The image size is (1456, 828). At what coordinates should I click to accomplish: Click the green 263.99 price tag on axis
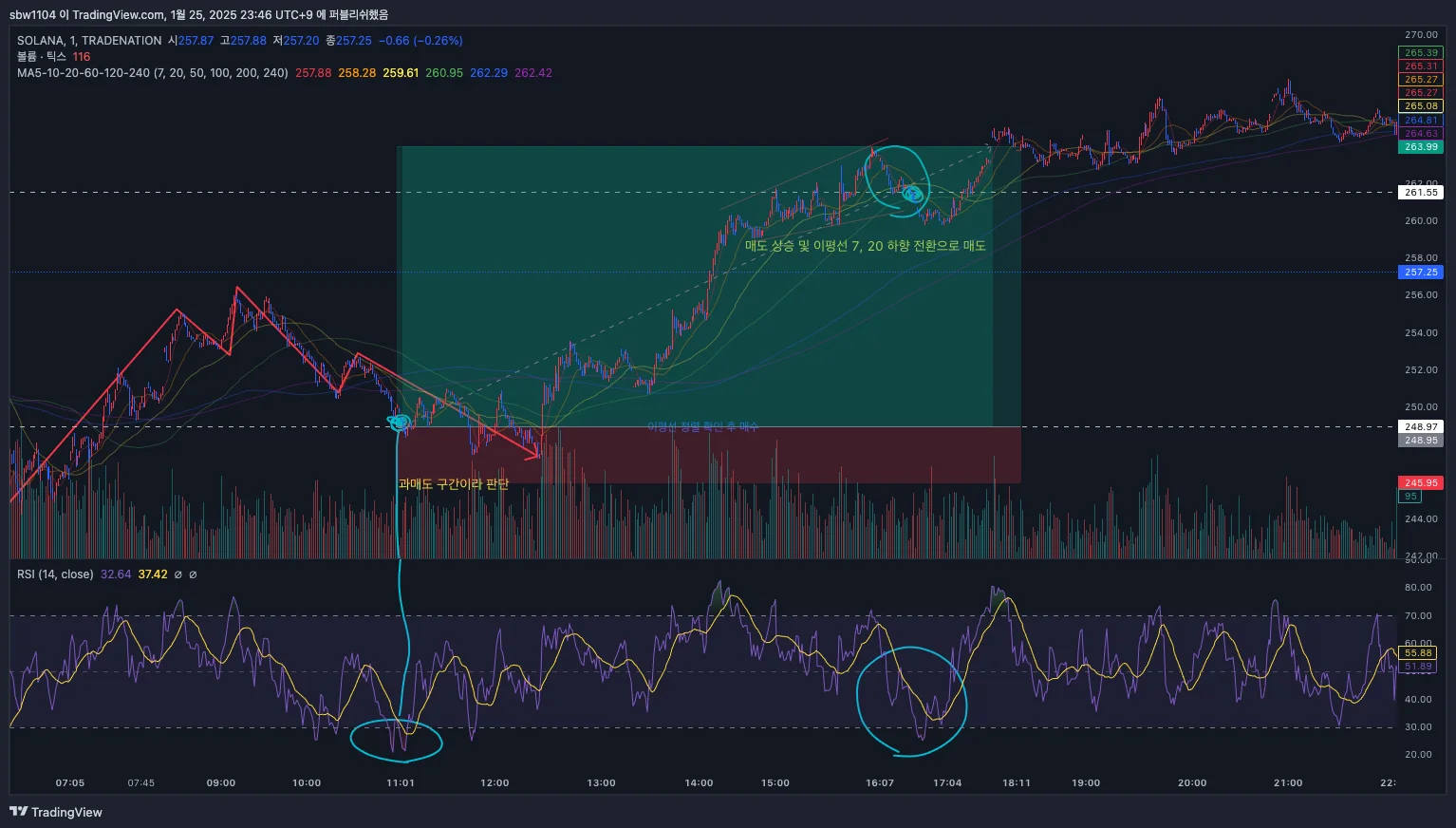1421,146
